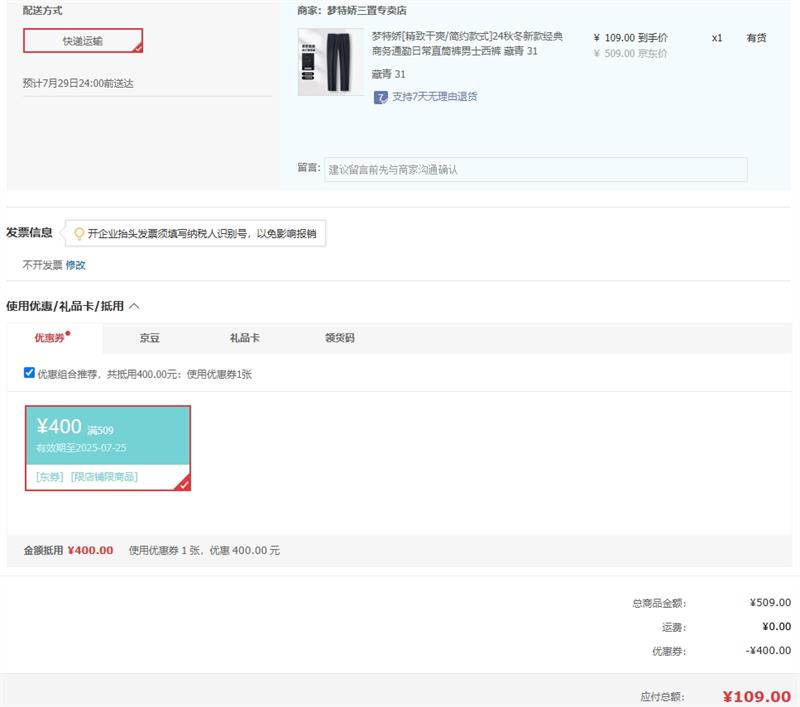Image resolution: width=800 pixels, height=707 pixels.
Task: Click the [限店铺限商品] coupon restriction label
Action: pyautogui.click(x=104, y=477)
